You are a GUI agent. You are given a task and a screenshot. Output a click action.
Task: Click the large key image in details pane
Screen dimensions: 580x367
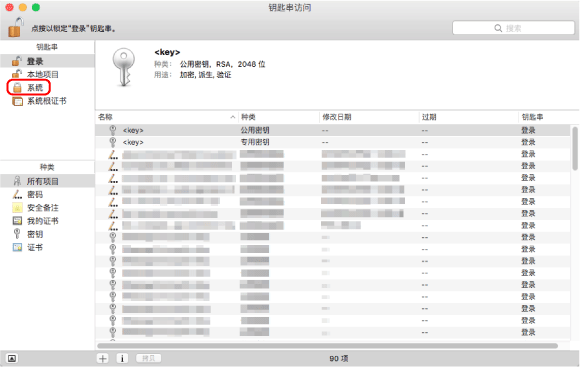click(x=124, y=67)
